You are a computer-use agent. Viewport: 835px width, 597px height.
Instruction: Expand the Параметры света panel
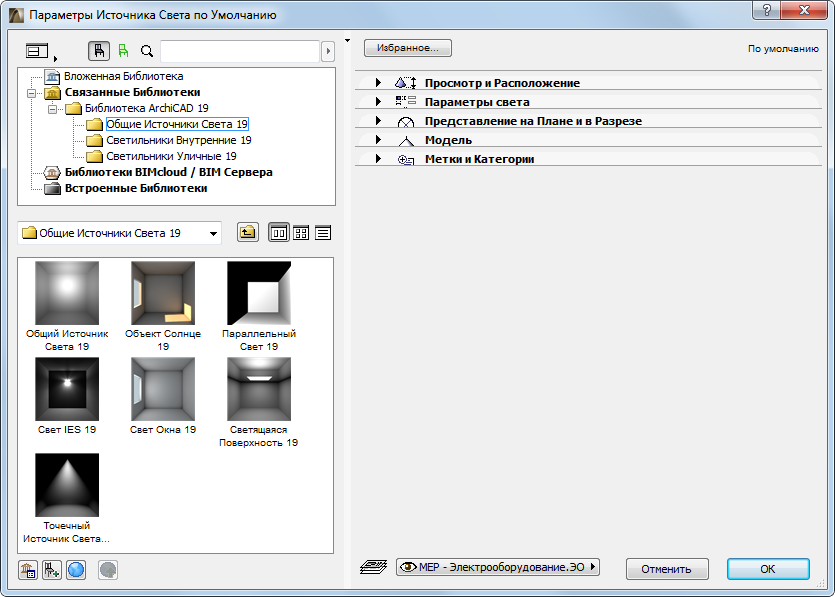[x=378, y=101]
